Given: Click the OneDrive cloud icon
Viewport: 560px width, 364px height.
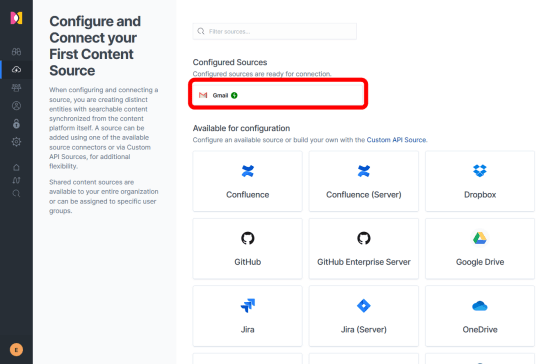Looking at the screenshot, I should (x=480, y=306).
